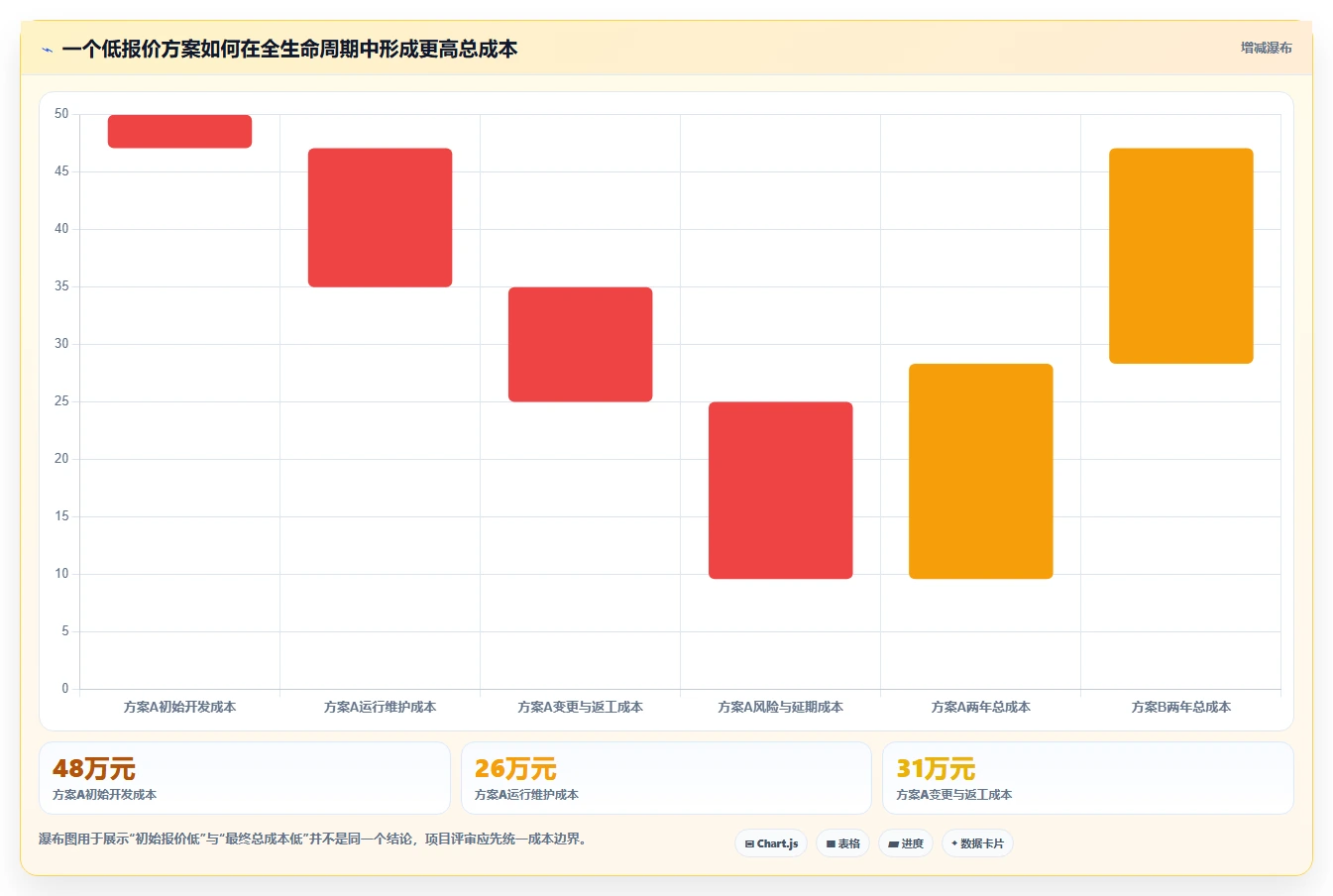The width and height of the screenshot is (1333, 896).
Task: Click axis label 方案B两年总成本
Action: point(1180,707)
